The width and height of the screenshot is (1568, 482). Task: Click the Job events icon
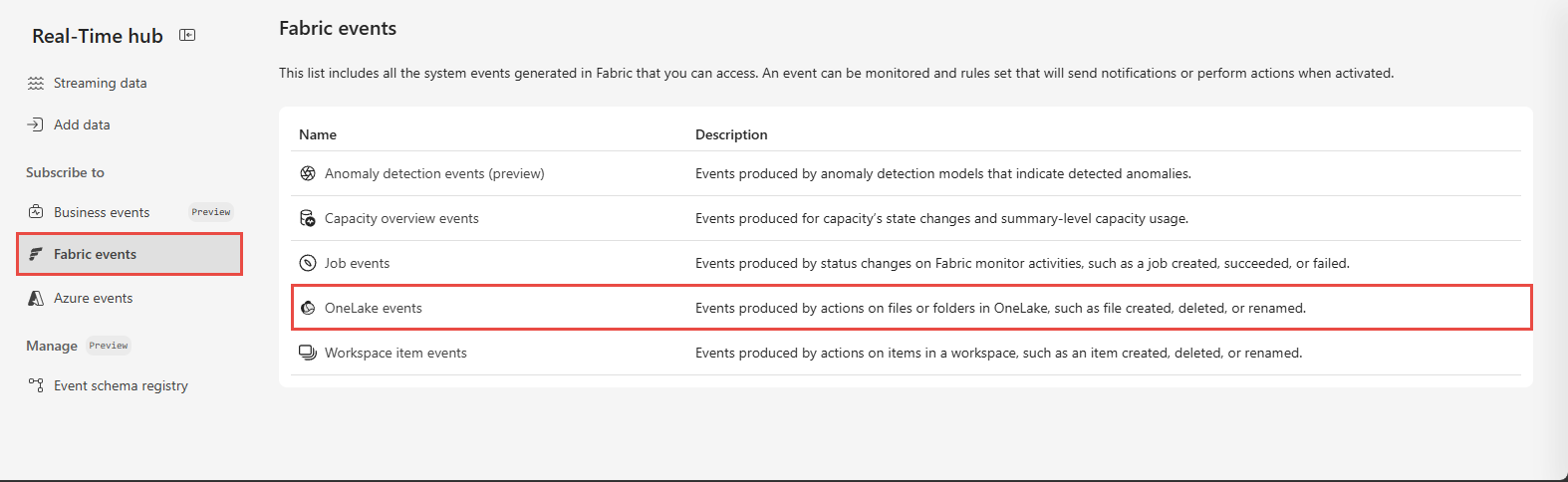point(308,263)
